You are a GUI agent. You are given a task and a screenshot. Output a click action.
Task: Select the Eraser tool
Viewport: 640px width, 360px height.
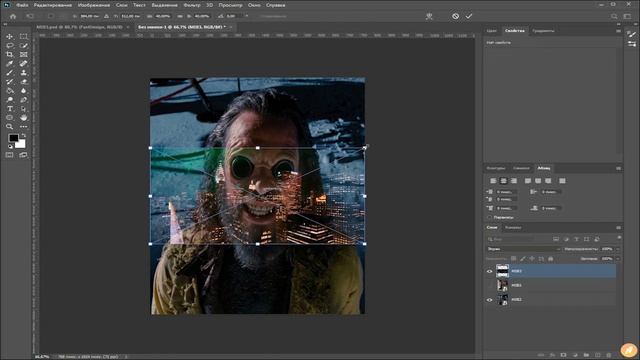click(24, 82)
